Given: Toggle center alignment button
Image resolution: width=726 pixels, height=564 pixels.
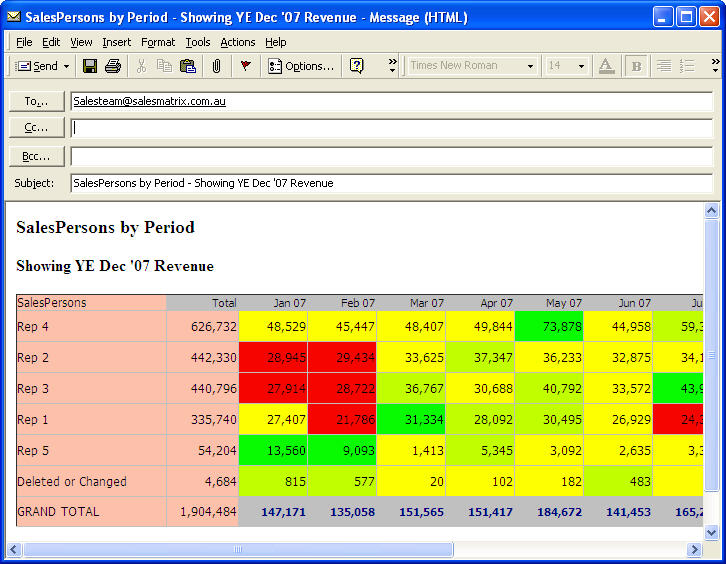Looking at the screenshot, I should coord(663,66).
